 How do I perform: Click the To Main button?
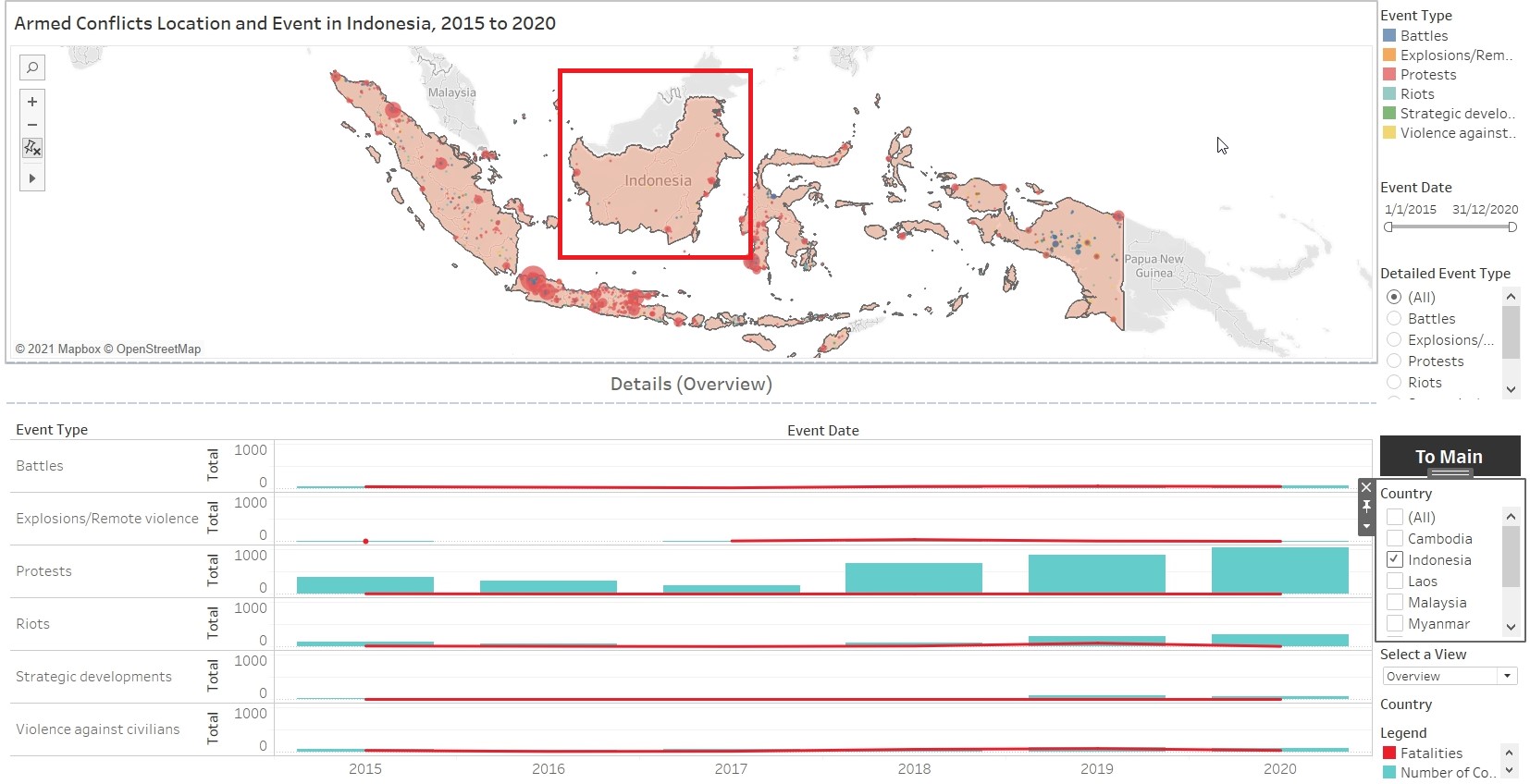1449,457
